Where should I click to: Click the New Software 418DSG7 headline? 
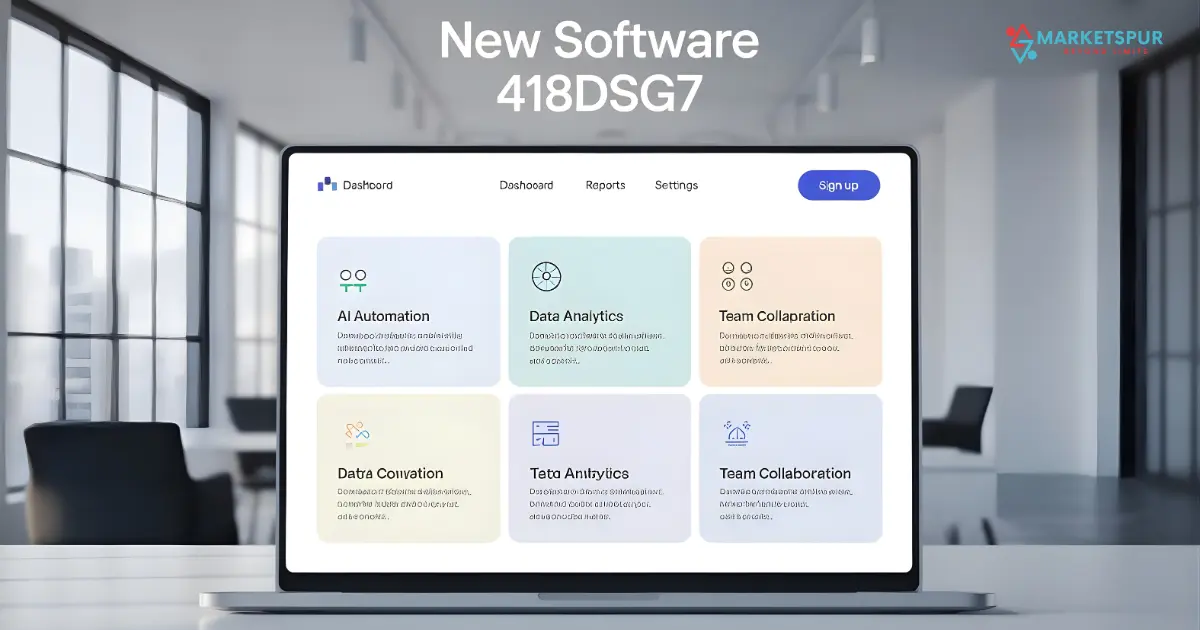coord(599,67)
